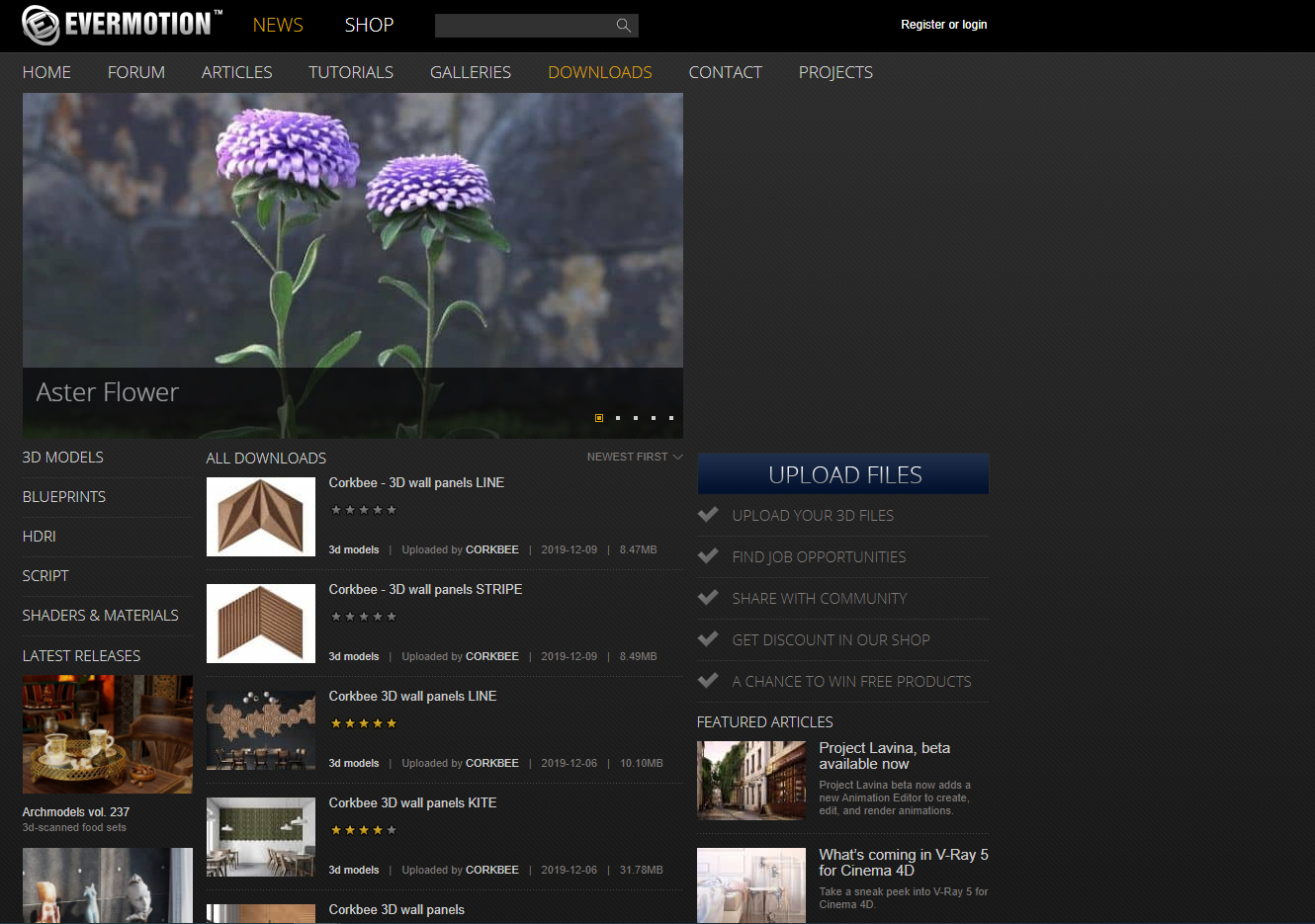Viewport: 1315px width, 924px height.
Task: Click checkmark icon beside Share With Community
Action: pyautogui.click(x=708, y=597)
